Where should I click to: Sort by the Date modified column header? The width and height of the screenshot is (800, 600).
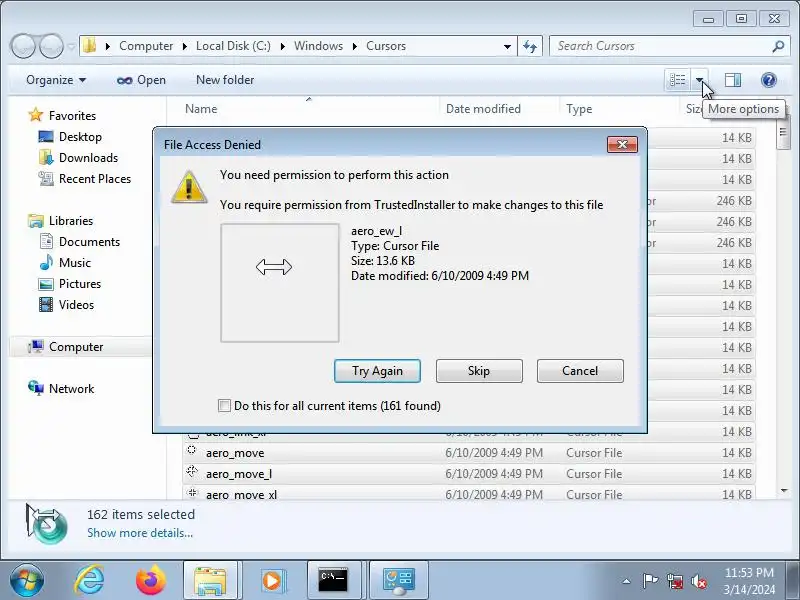coord(483,109)
